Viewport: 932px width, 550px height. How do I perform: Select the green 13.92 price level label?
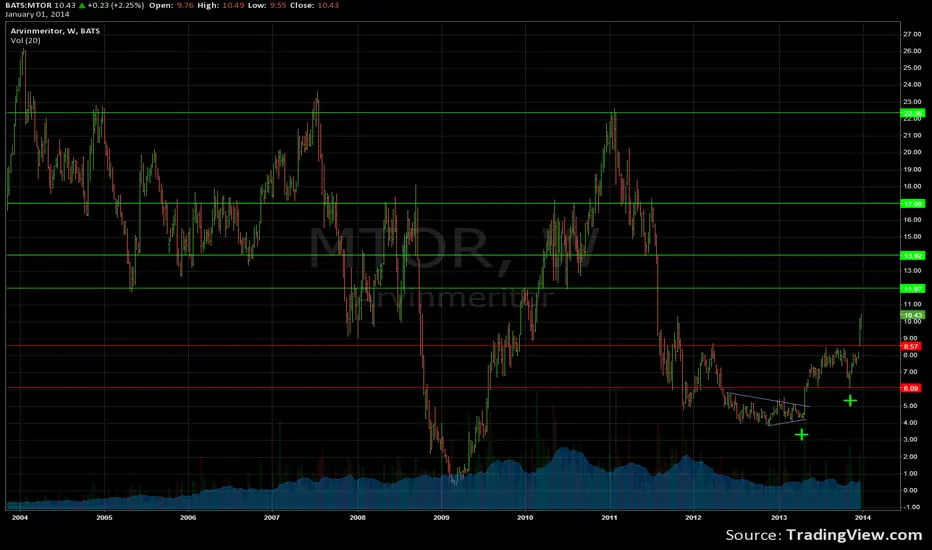[912, 256]
